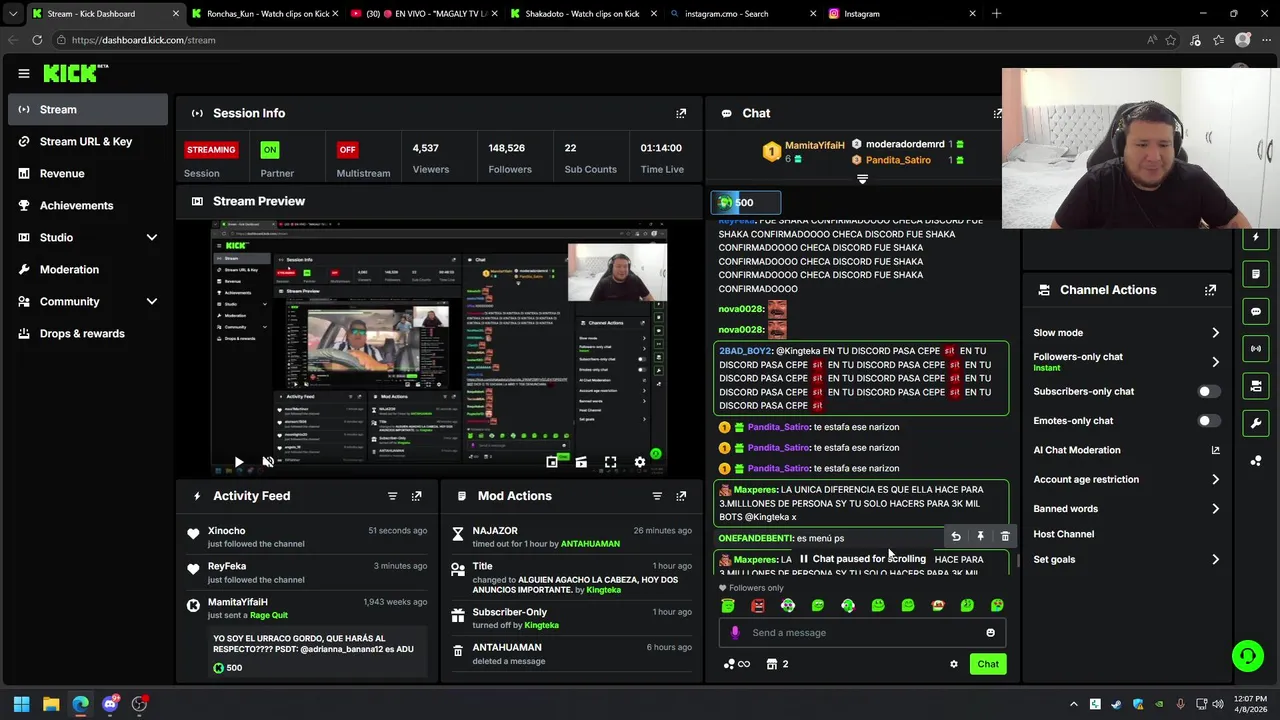Open stream preview settings gear
The height and width of the screenshot is (720, 1280).
tap(640, 462)
